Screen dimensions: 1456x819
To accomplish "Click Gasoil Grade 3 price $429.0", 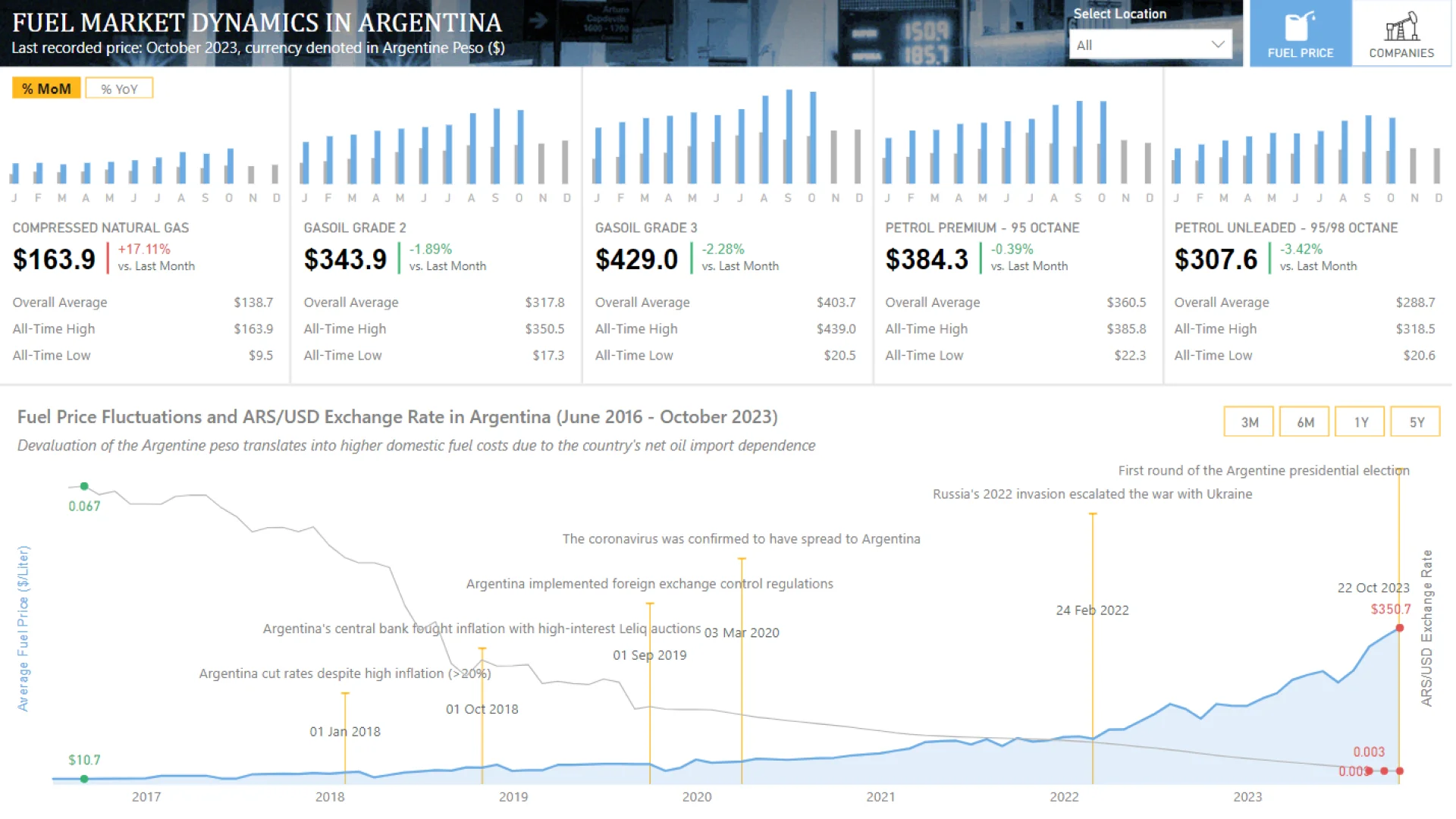I will pos(636,259).
